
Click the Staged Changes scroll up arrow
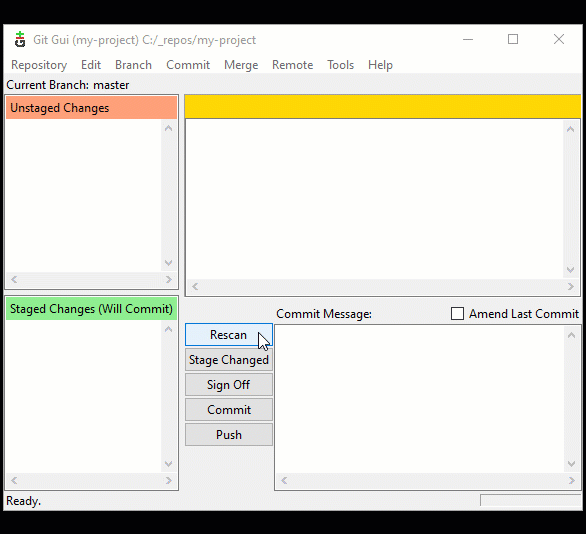tap(169, 330)
